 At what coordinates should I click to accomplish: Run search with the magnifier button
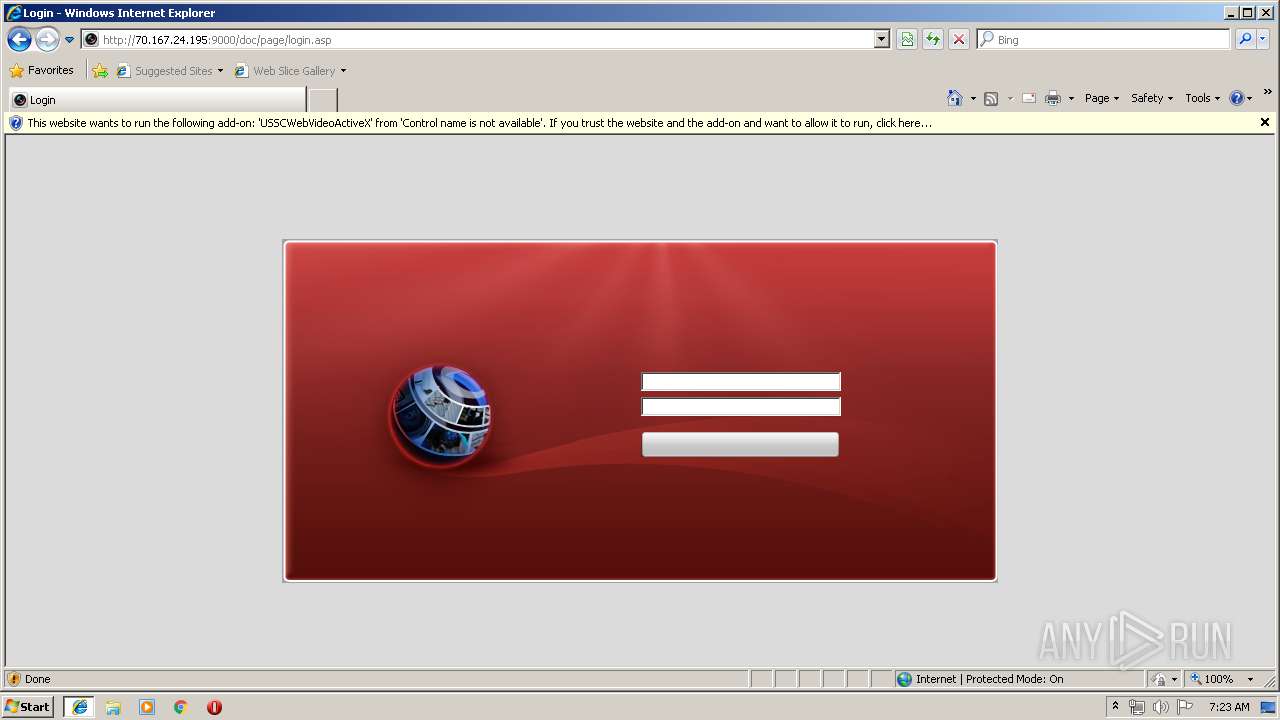1245,40
